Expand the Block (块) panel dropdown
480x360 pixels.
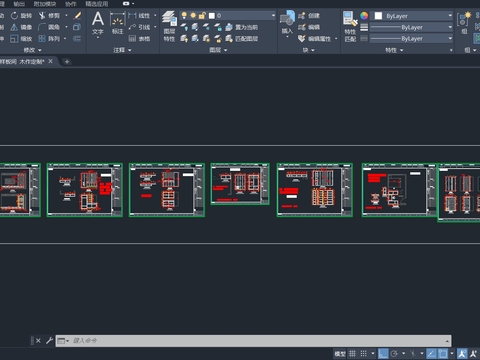[308, 50]
